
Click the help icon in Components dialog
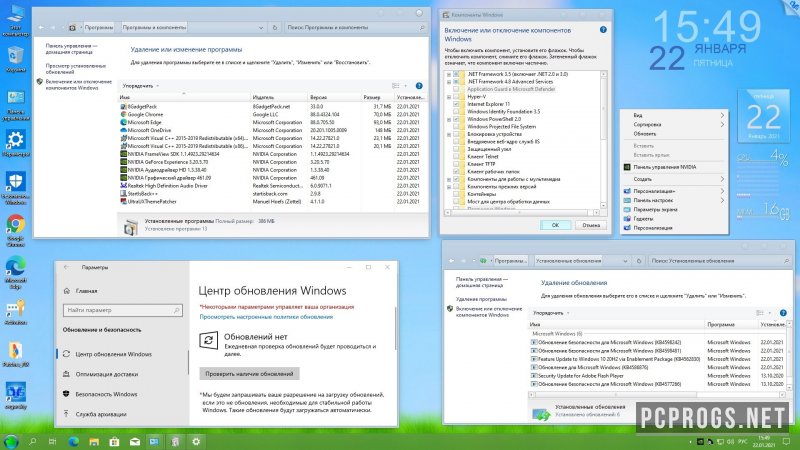[x=603, y=30]
